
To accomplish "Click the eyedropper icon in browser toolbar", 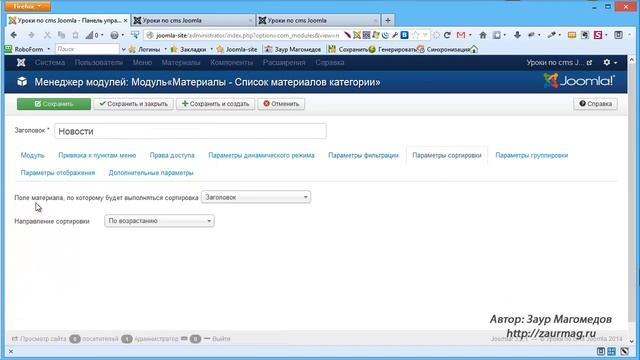I will point(551,35).
